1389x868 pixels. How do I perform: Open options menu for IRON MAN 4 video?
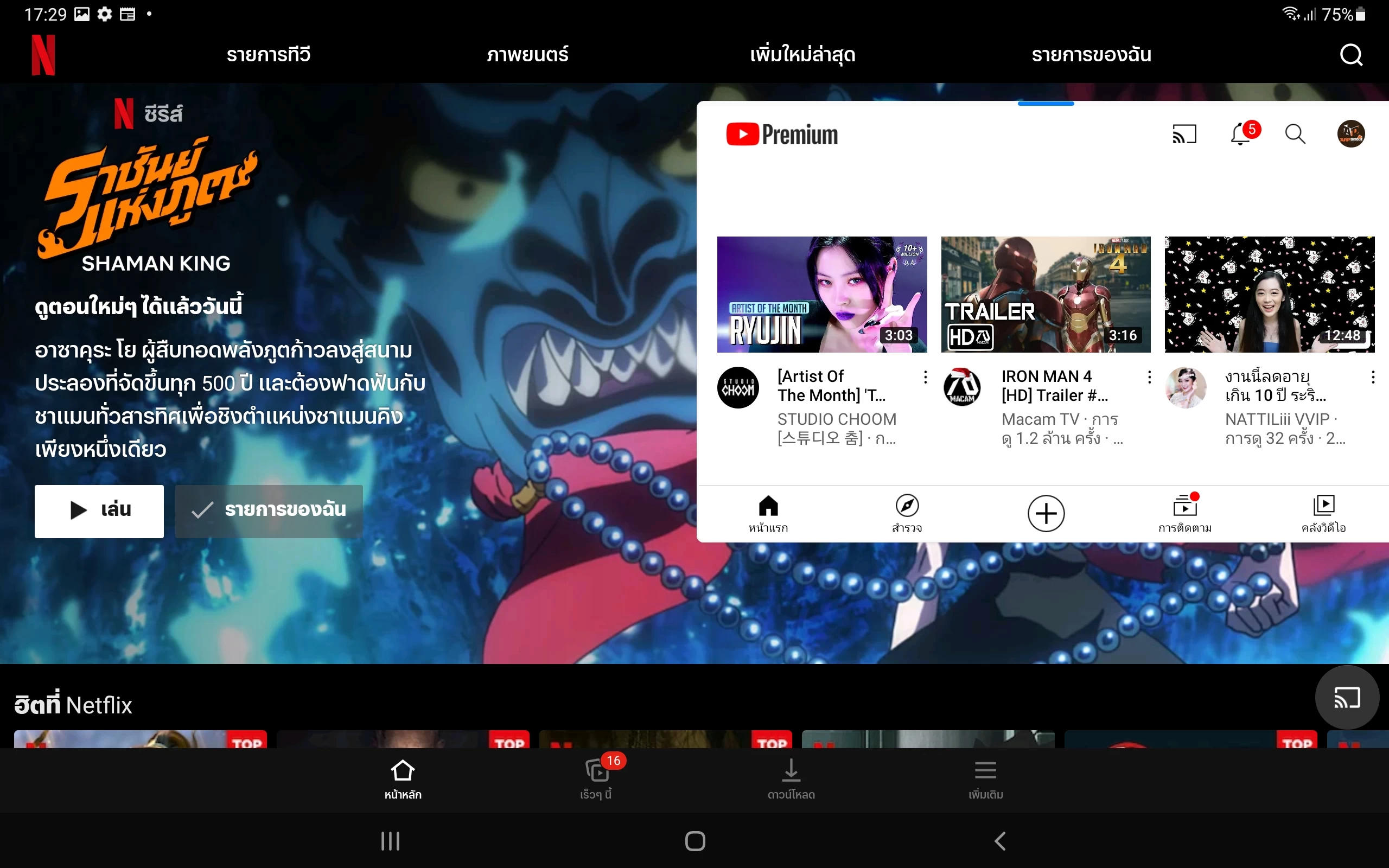coord(1149,377)
